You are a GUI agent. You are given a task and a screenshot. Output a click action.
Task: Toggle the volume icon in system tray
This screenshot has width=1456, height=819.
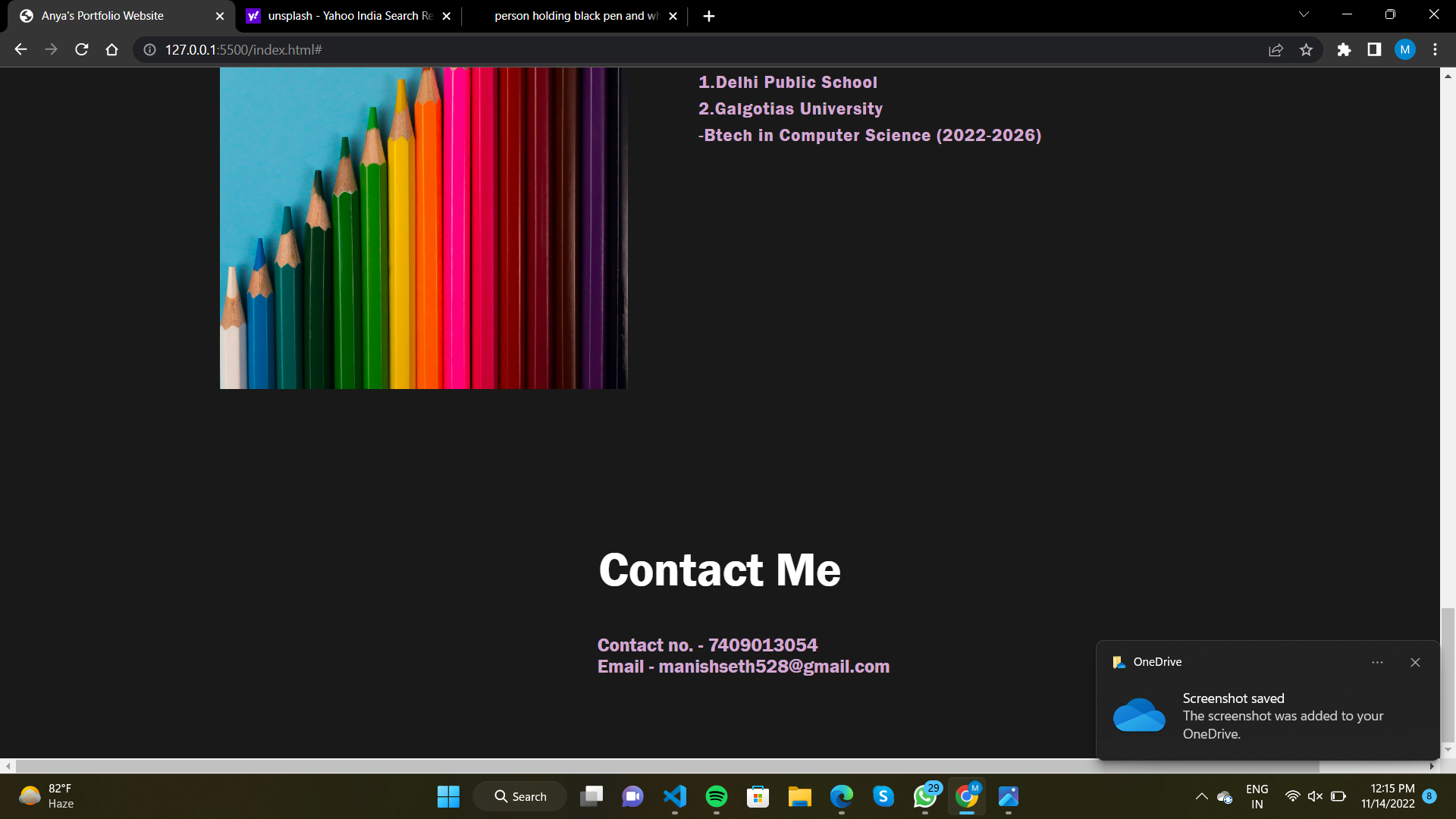pyautogui.click(x=1314, y=796)
